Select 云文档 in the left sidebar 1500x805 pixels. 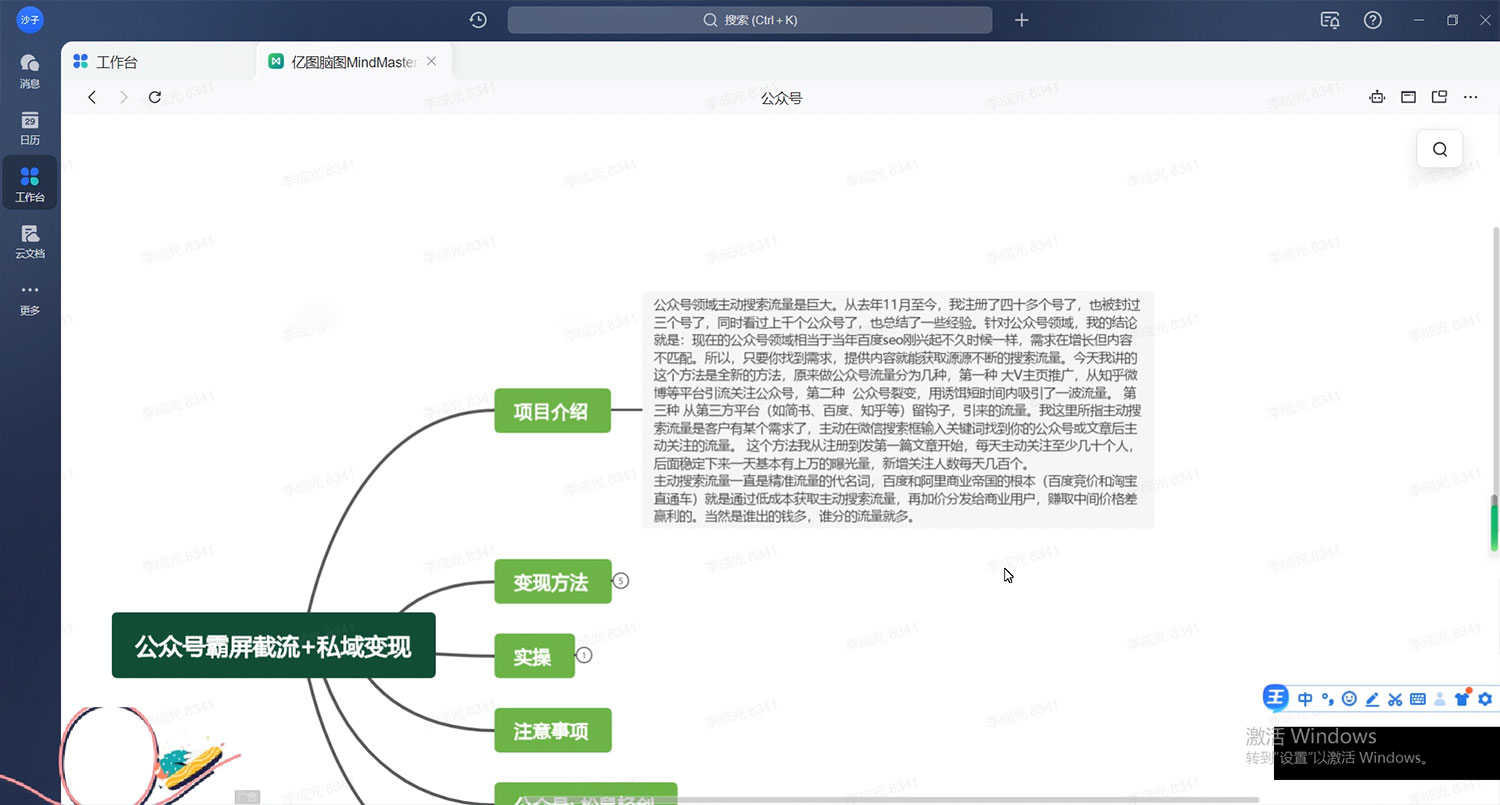[29, 240]
